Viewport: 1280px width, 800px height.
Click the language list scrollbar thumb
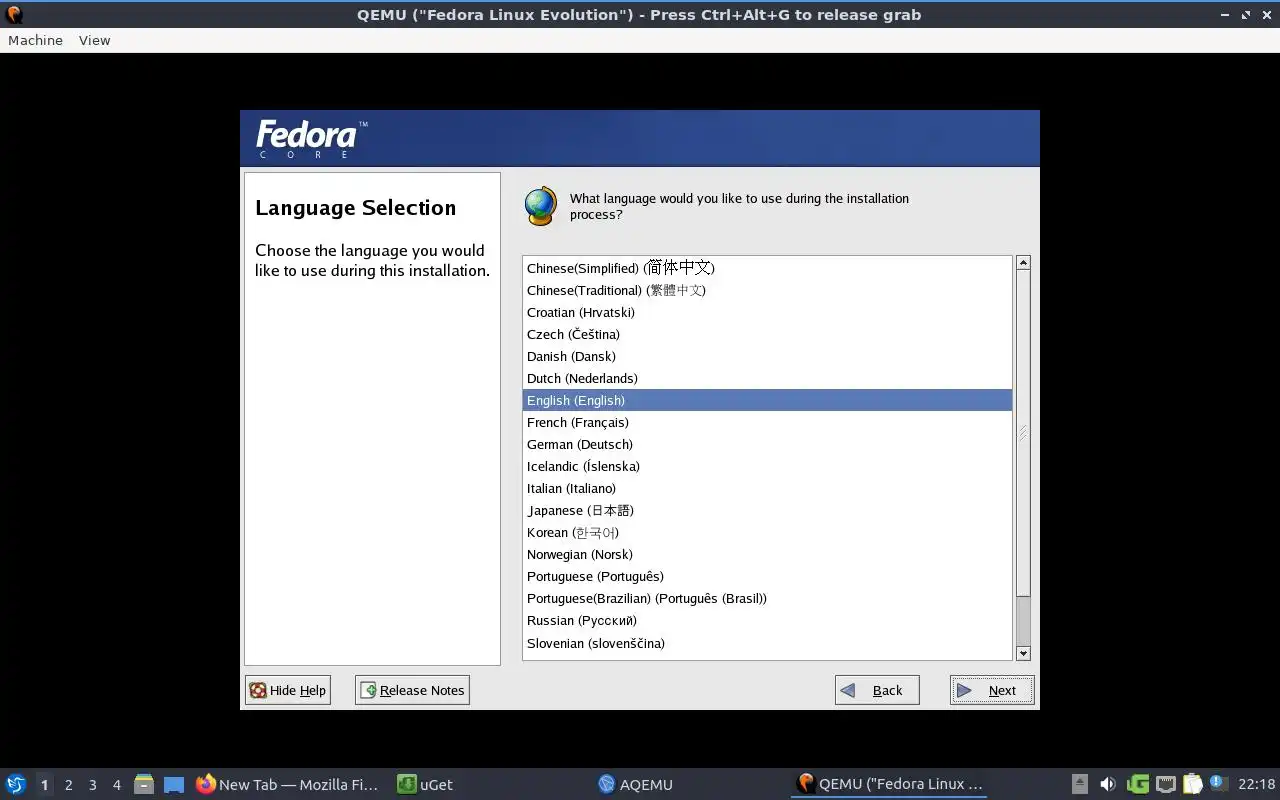tap(1023, 433)
